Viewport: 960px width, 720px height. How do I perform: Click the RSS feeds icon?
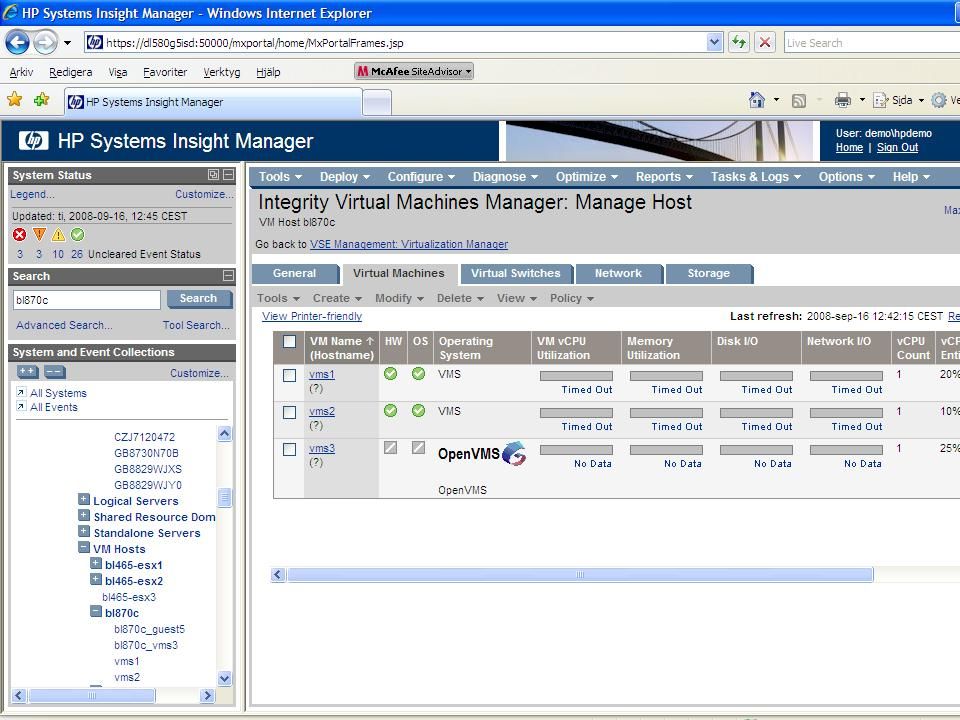pos(799,100)
